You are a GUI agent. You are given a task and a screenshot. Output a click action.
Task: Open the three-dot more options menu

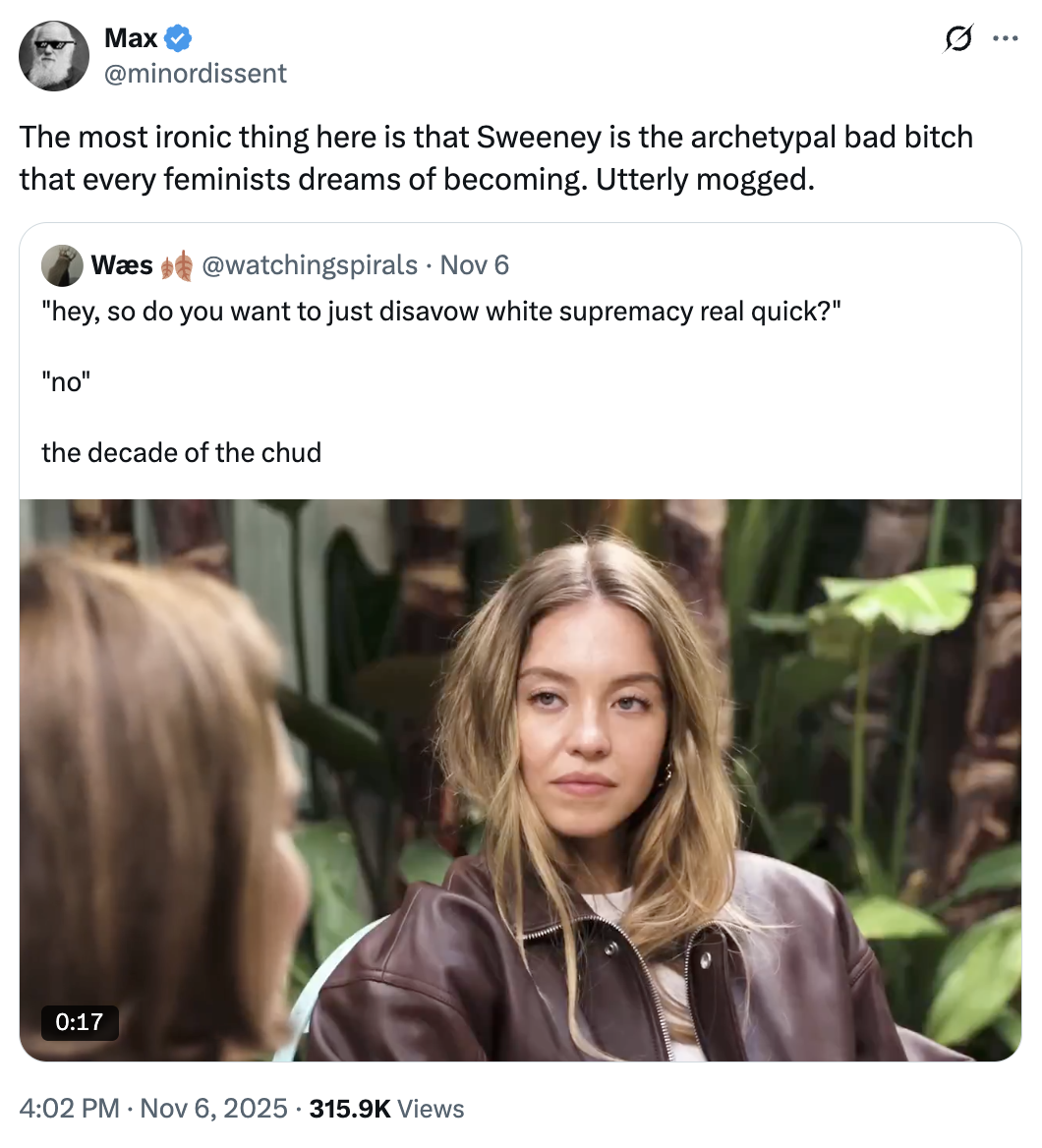pyautogui.click(x=1005, y=40)
